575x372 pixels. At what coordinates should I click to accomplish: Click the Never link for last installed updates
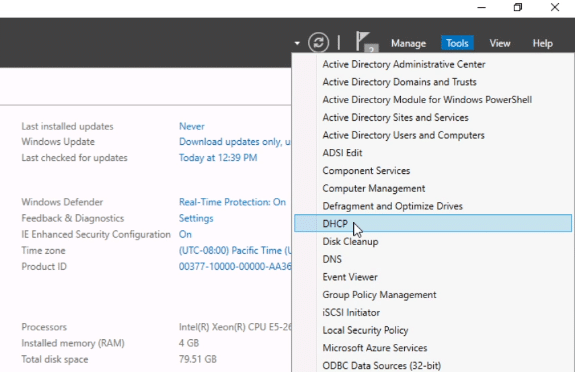point(191,126)
